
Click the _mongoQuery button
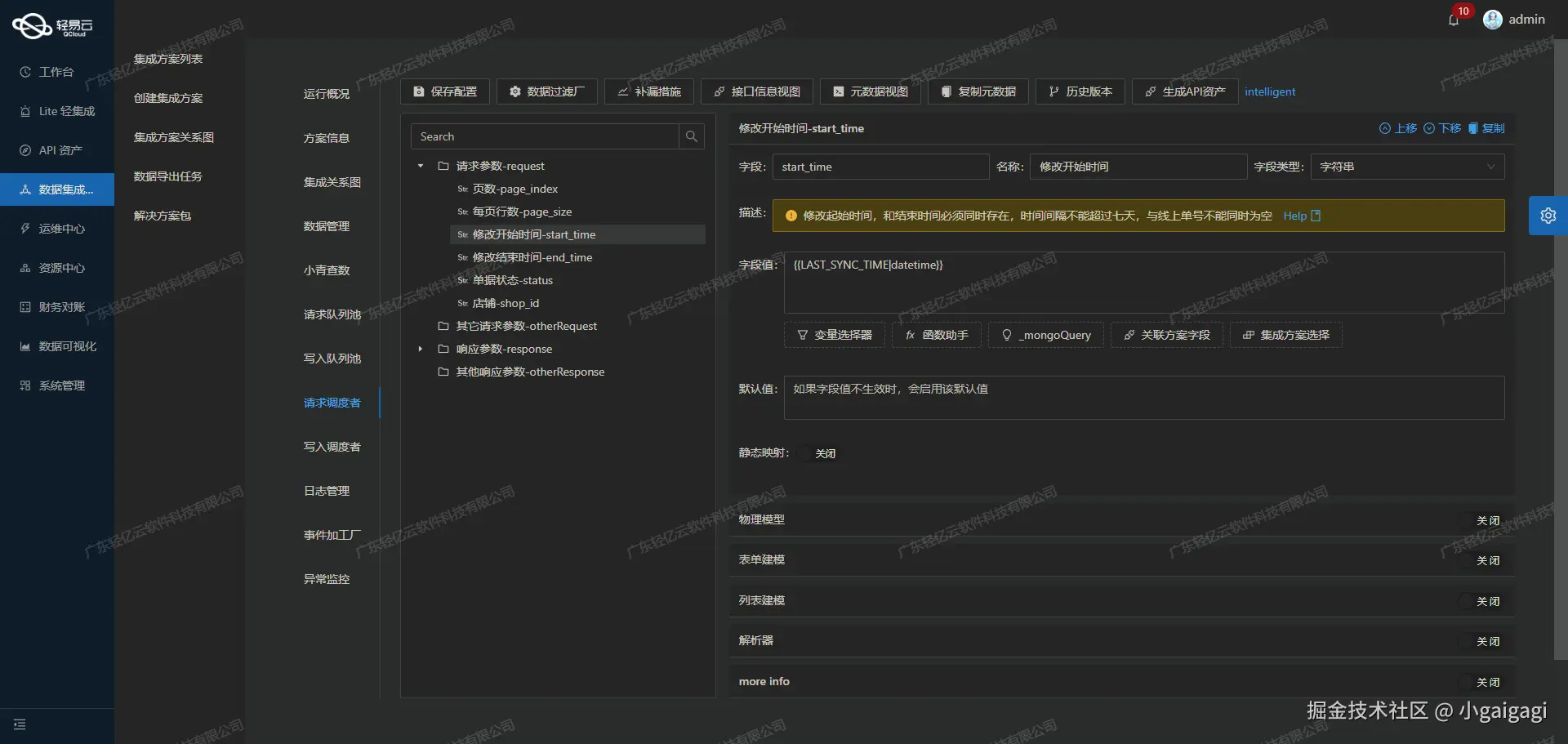pos(1046,335)
